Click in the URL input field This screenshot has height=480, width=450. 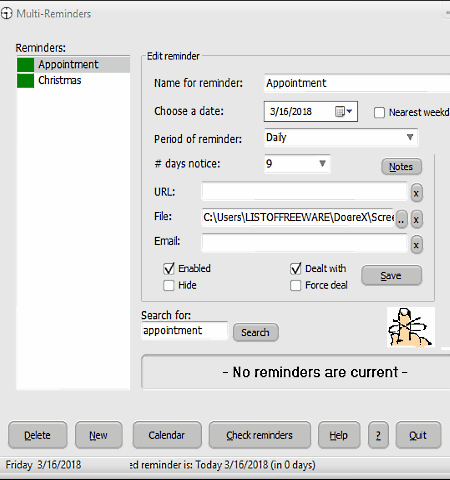click(304, 192)
